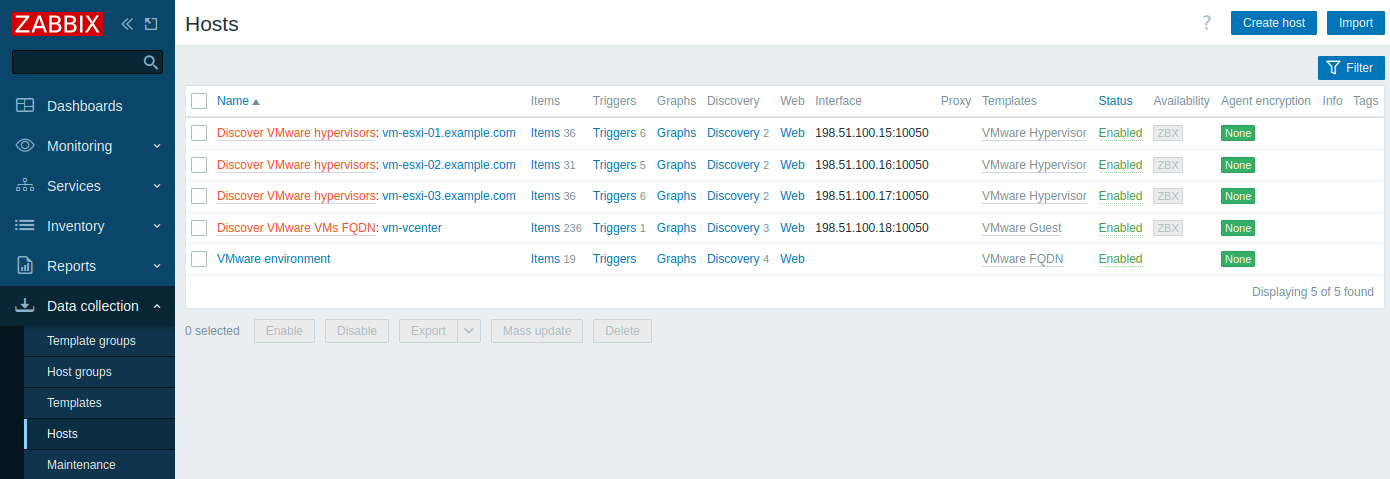Go to Host groups in sidebar
The height and width of the screenshot is (479, 1390).
point(79,372)
